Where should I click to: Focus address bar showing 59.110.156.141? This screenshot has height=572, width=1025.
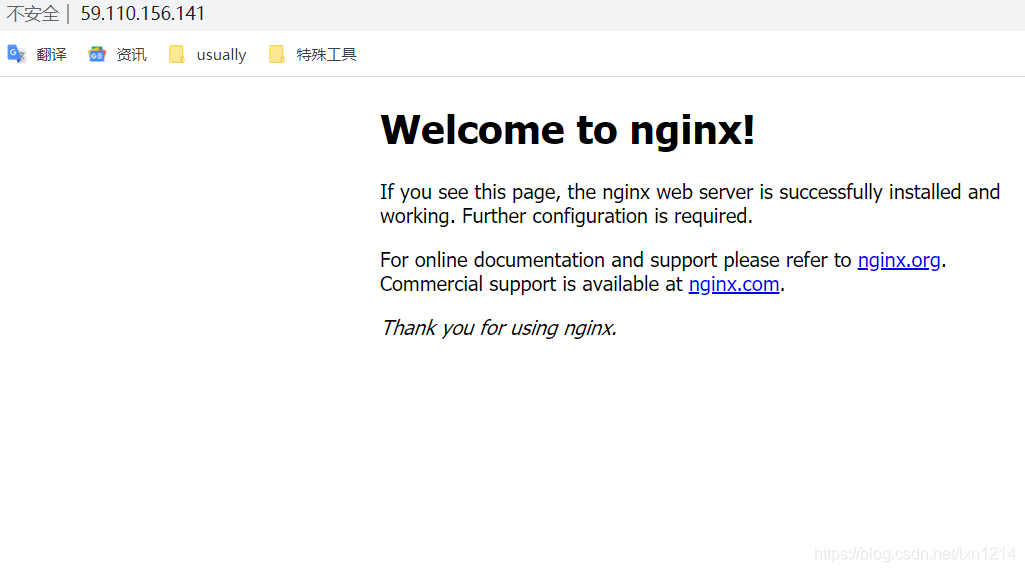(143, 14)
